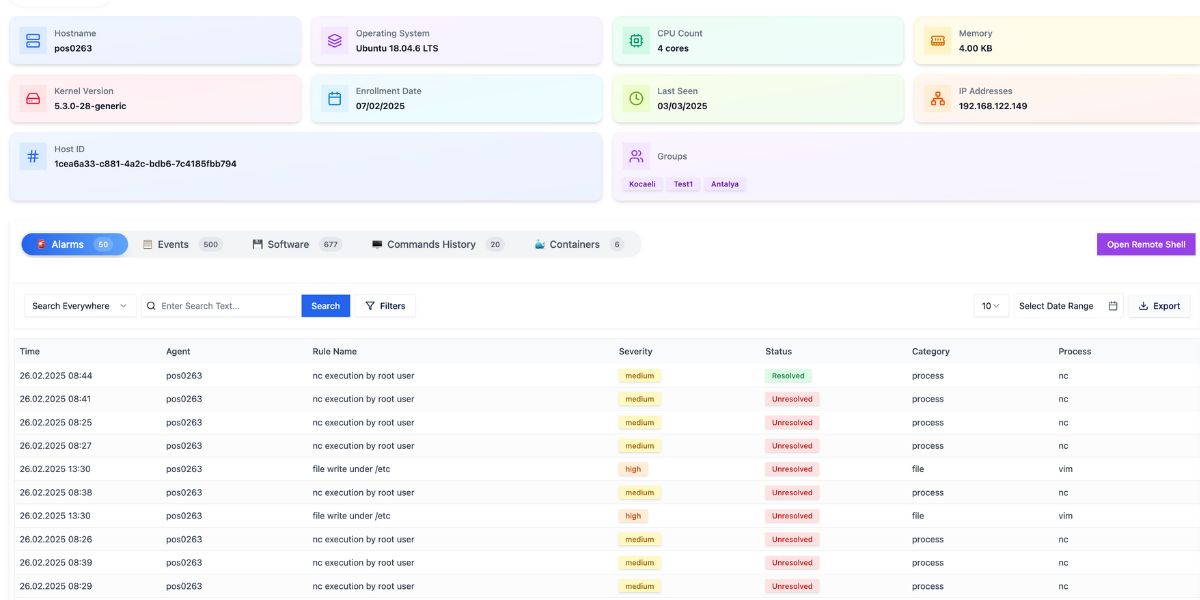Click the Groups people icon
This screenshot has width=1200, height=600.
click(x=636, y=156)
